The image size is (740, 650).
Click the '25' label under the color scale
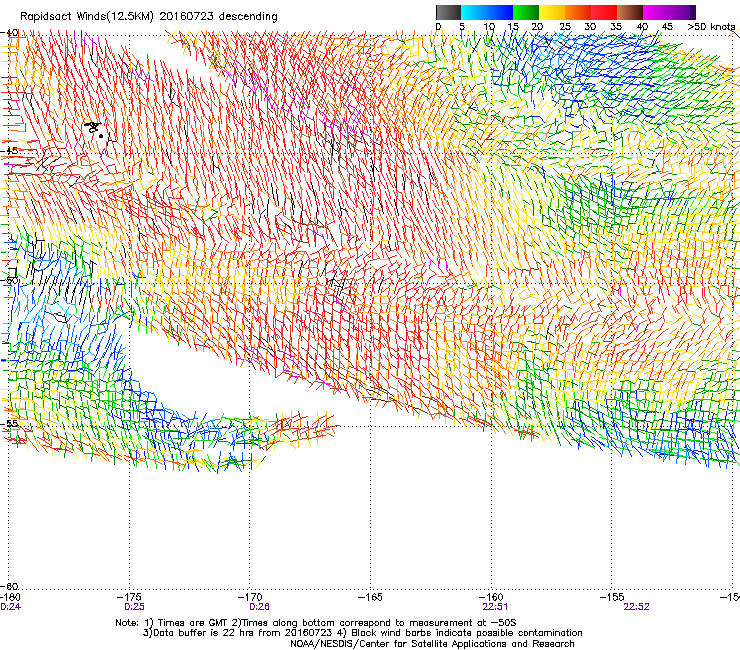pos(565,27)
